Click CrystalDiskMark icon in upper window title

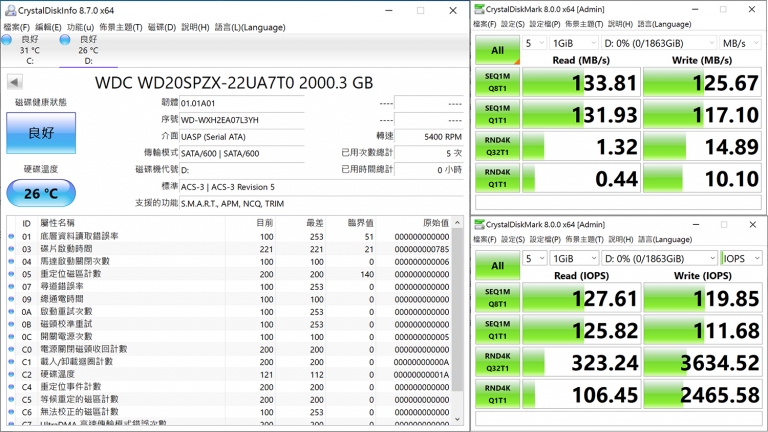480,9
